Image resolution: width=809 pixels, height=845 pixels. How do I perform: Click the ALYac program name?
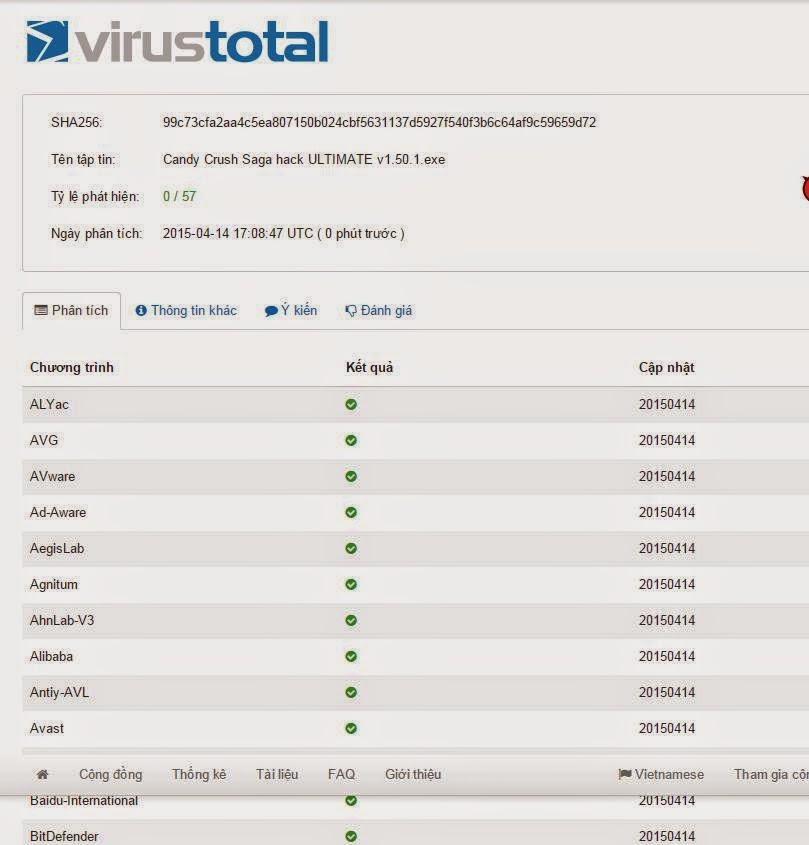click(49, 404)
